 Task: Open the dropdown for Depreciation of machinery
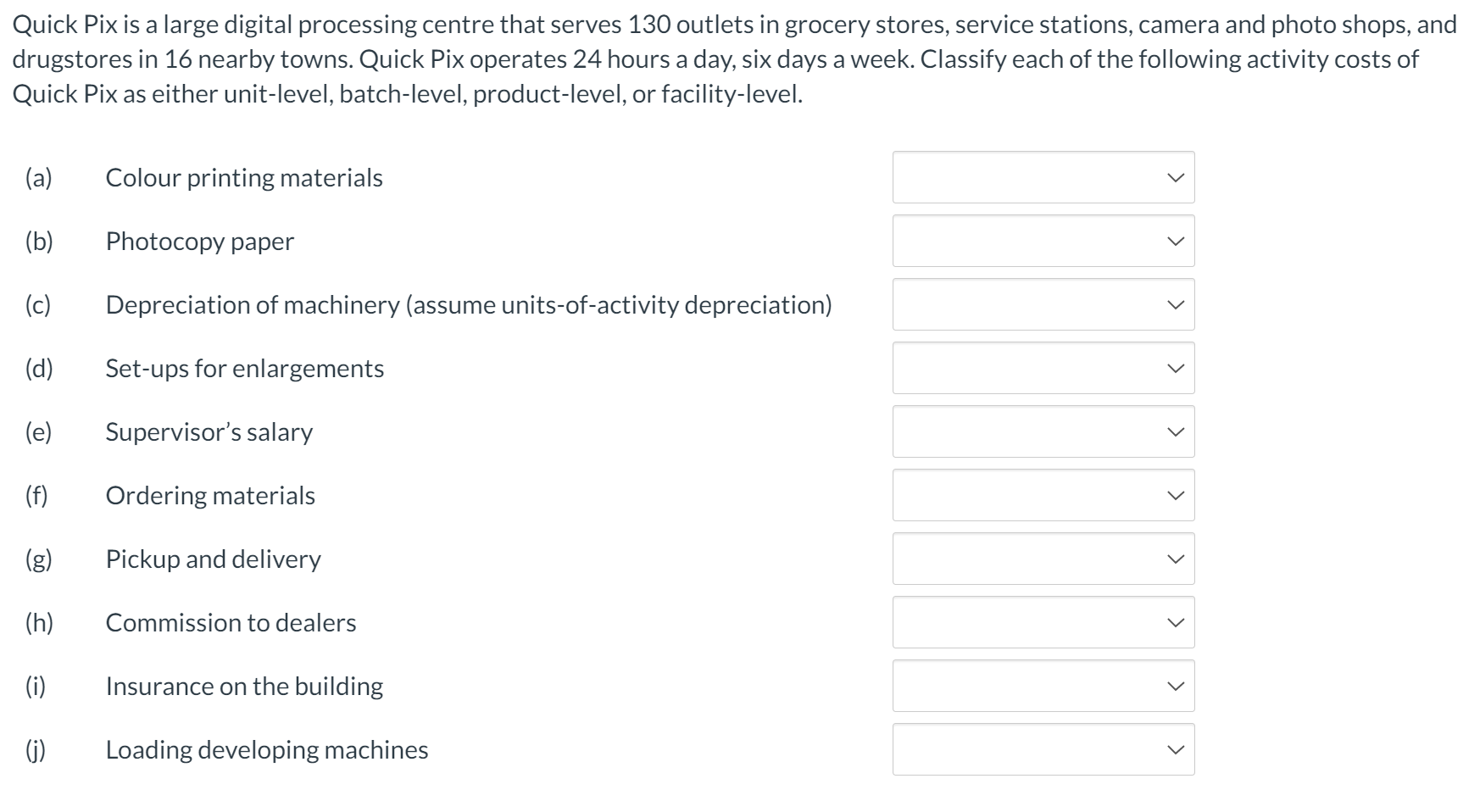[1042, 304]
